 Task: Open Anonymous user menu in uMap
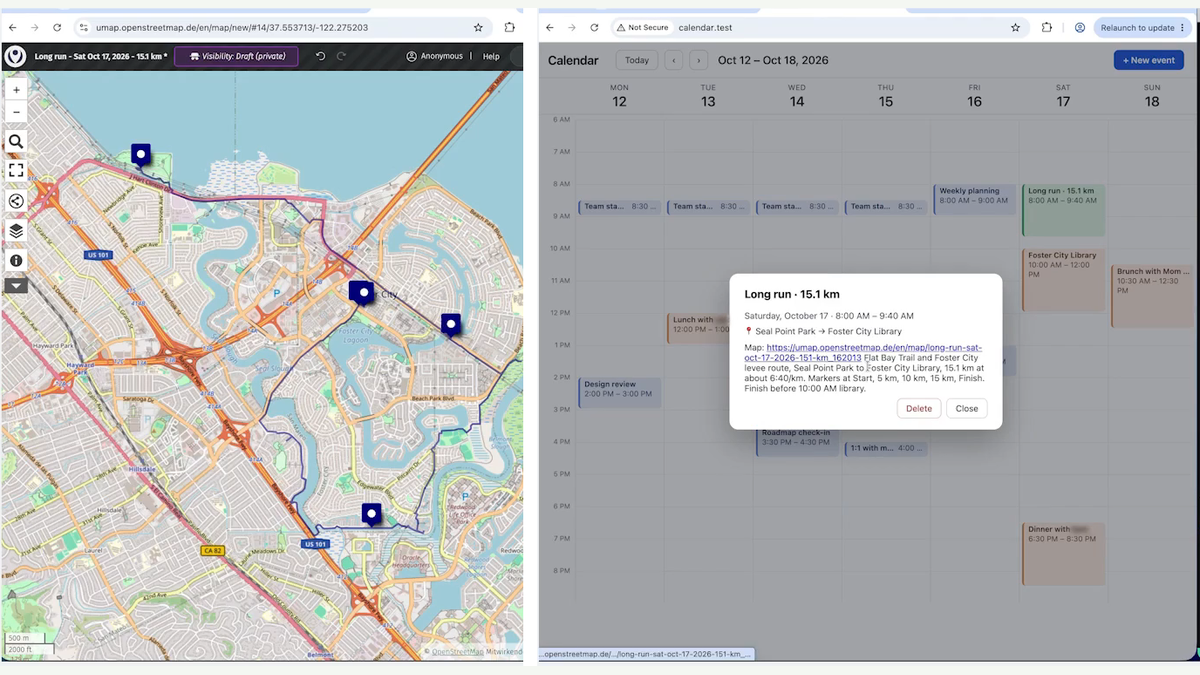pyautogui.click(x=435, y=56)
